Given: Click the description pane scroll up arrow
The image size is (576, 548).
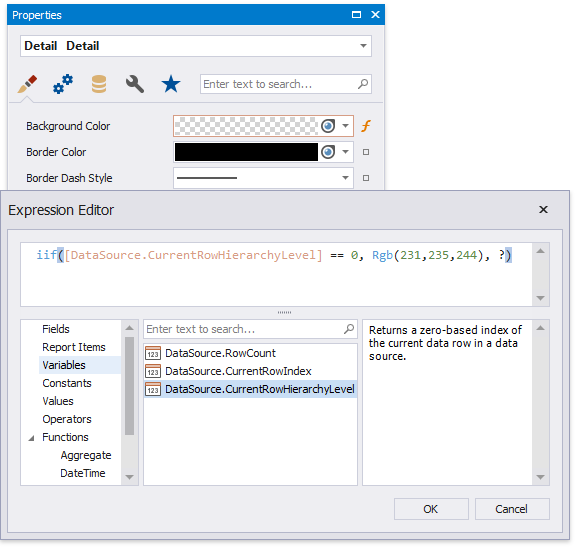Looking at the screenshot, I should pyautogui.click(x=540, y=328).
